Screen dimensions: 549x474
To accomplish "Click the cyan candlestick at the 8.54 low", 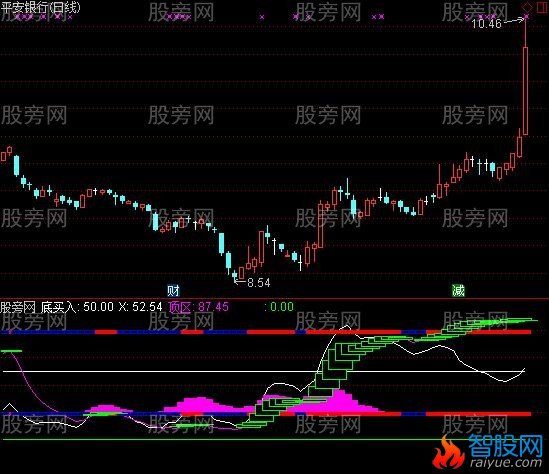I will click(234, 275).
